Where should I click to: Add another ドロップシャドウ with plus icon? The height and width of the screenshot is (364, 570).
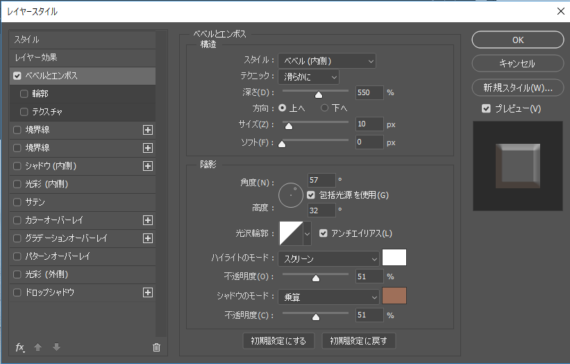pos(148,292)
